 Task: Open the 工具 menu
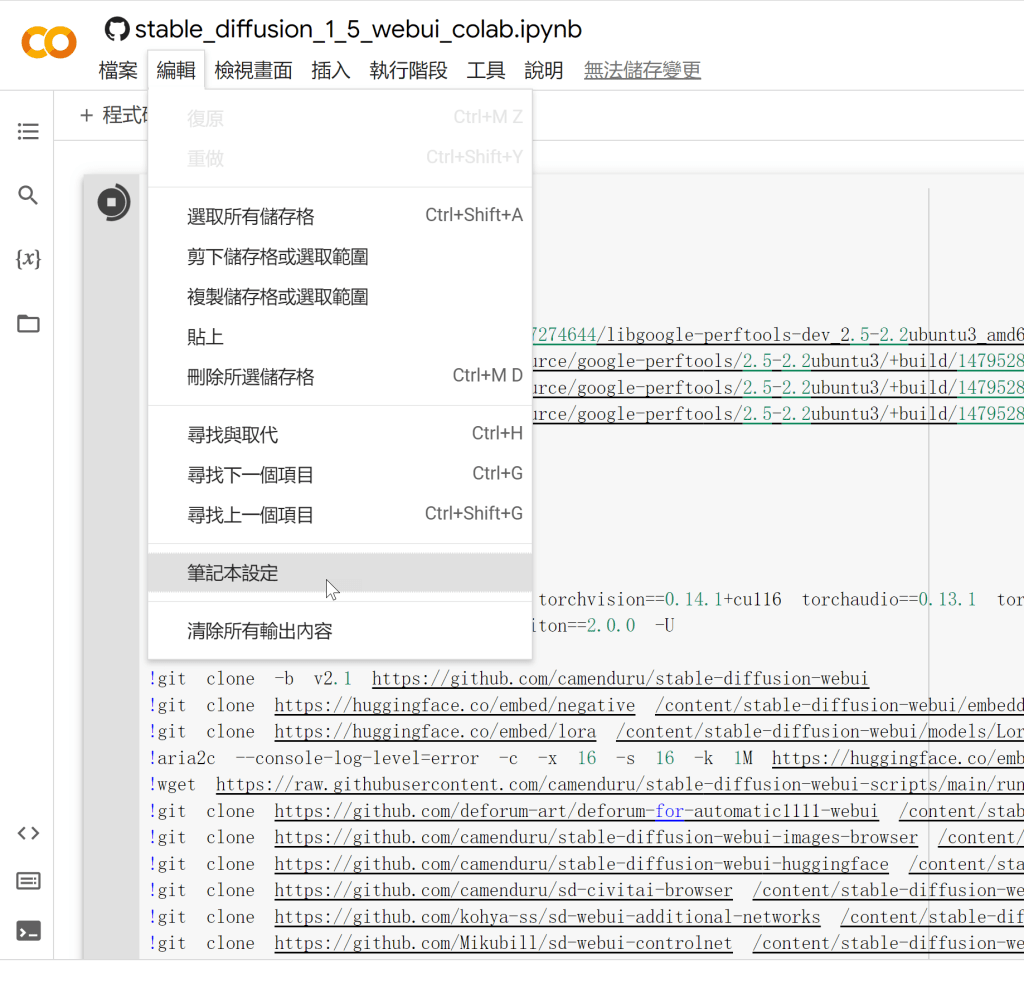pos(486,70)
